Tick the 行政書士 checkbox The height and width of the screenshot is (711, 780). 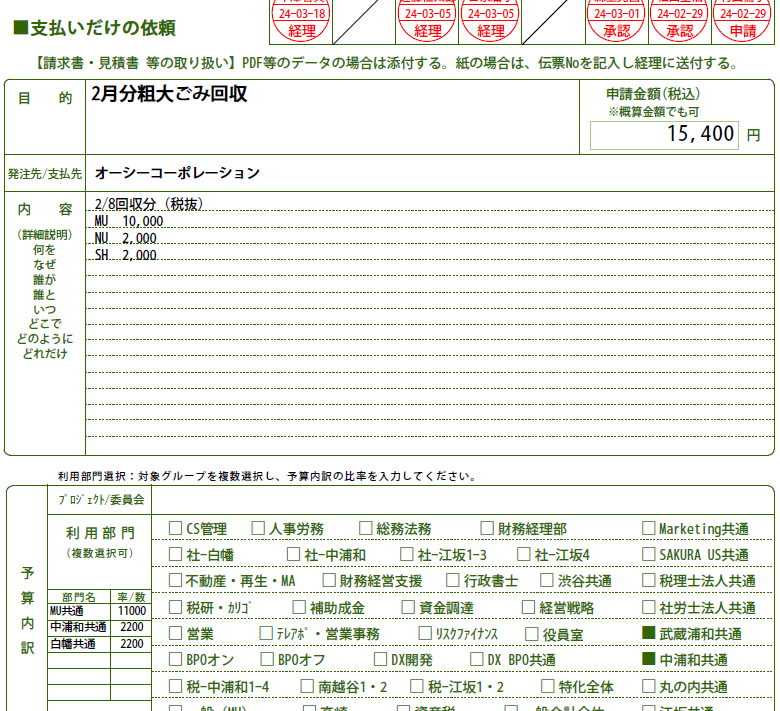453,580
